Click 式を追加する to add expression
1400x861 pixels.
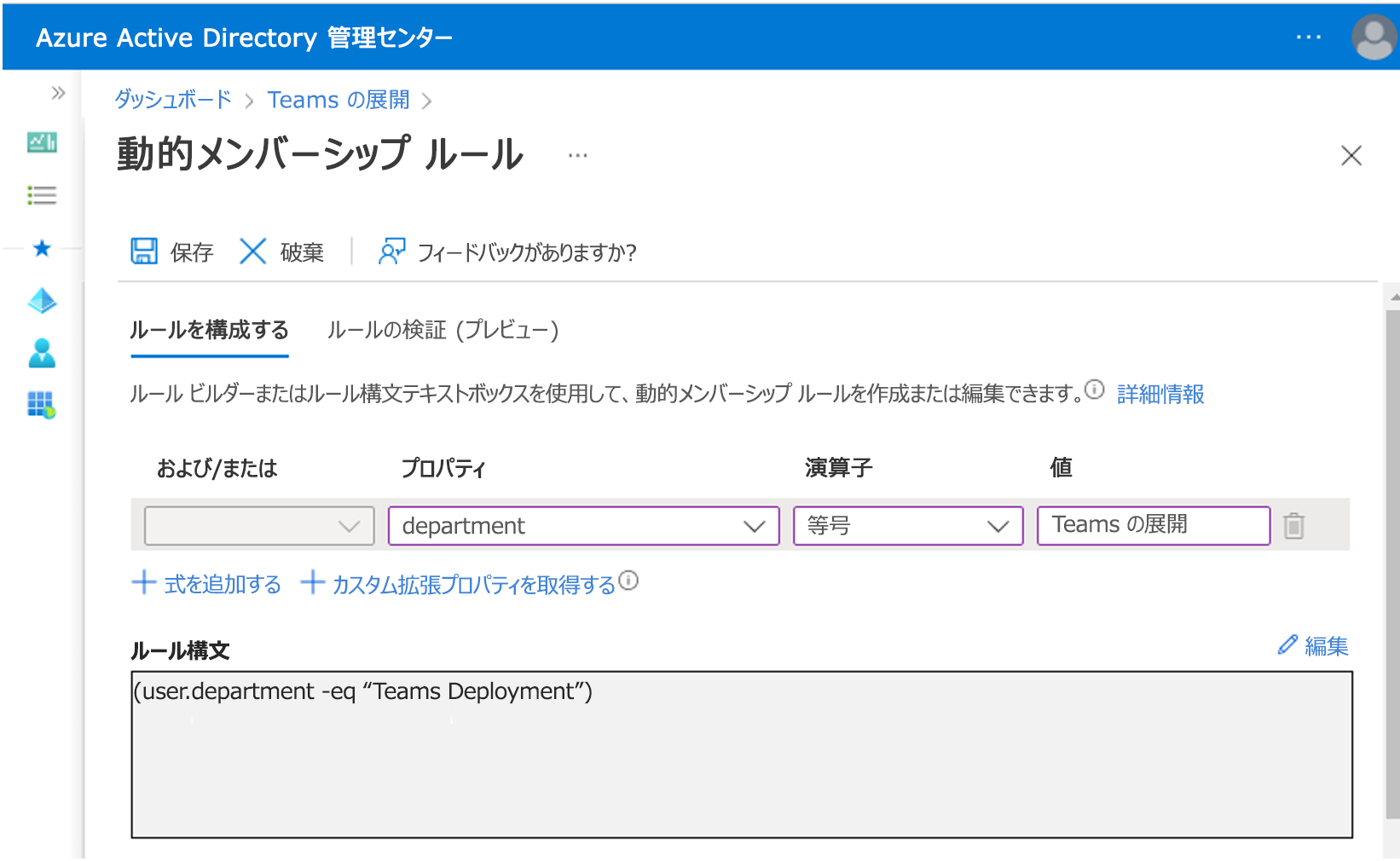click(x=206, y=584)
